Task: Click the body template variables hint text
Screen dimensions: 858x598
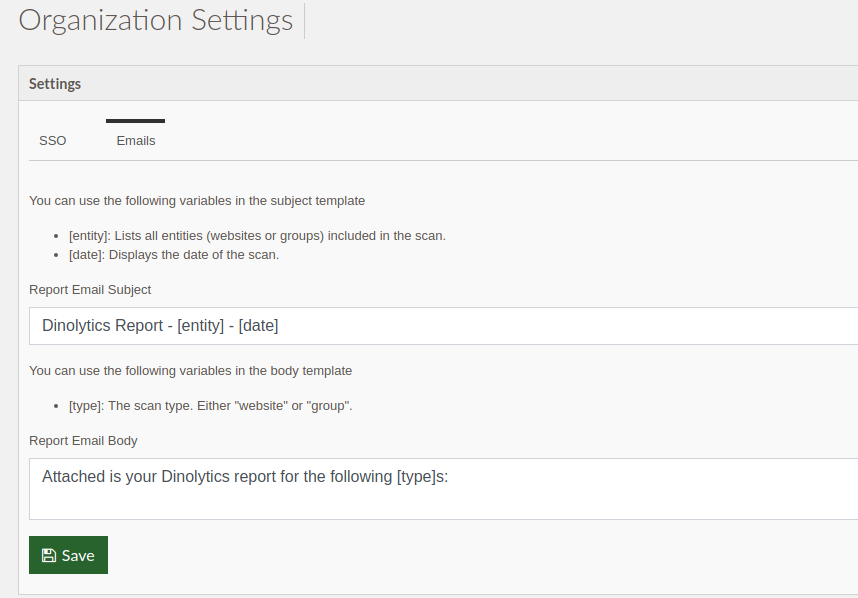Action: click(190, 371)
